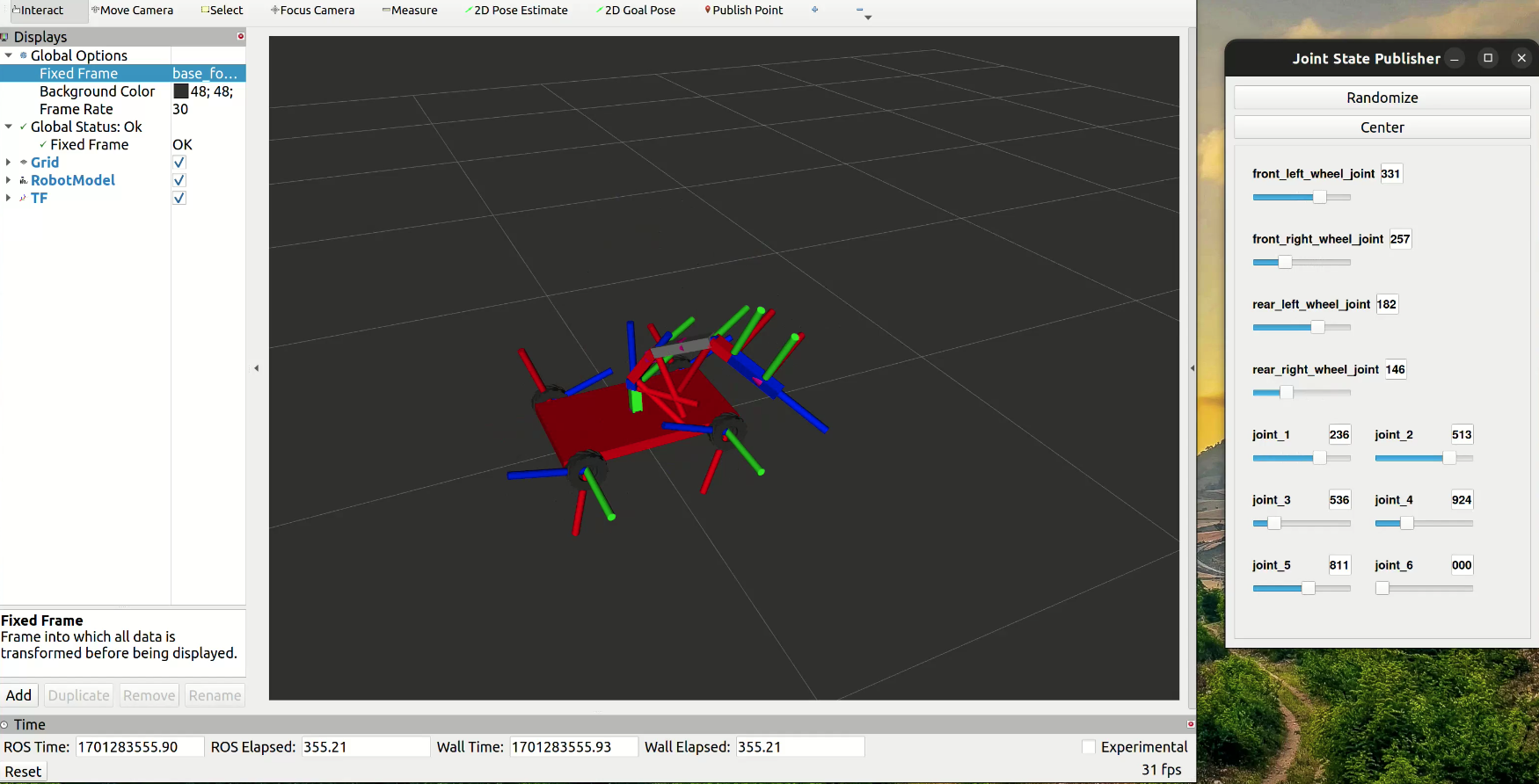Screen dimensions: 1539x784
Task: Activate the Move Camera tool
Action: point(133,11)
